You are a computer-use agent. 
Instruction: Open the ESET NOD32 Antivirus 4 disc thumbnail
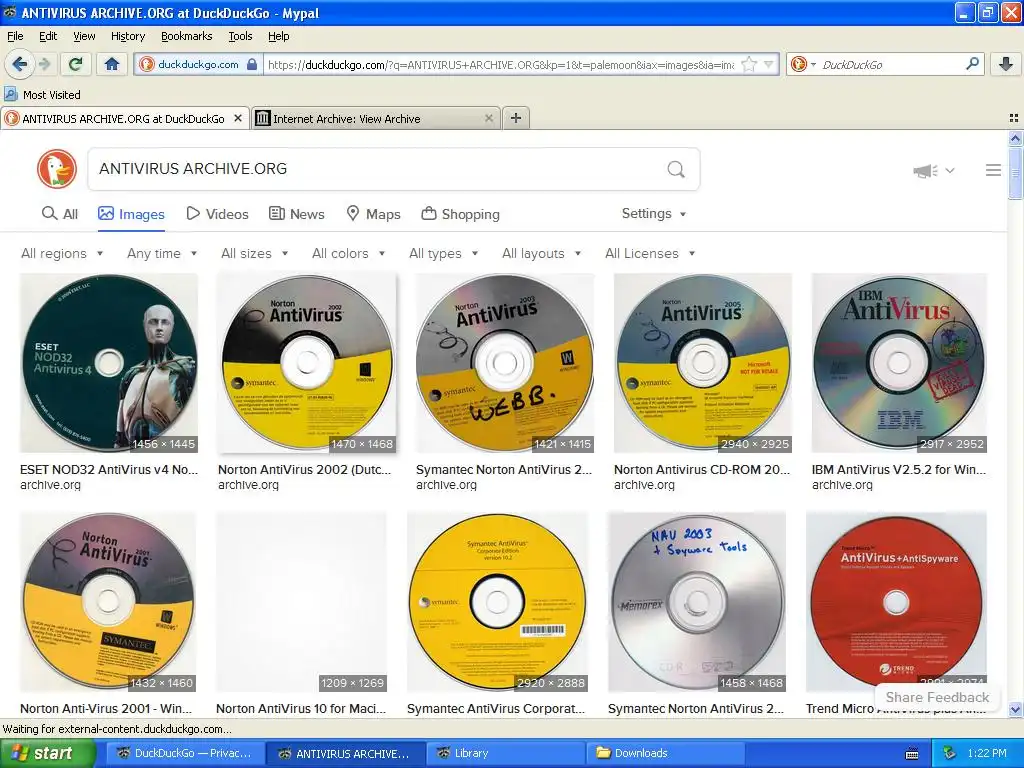point(109,363)
